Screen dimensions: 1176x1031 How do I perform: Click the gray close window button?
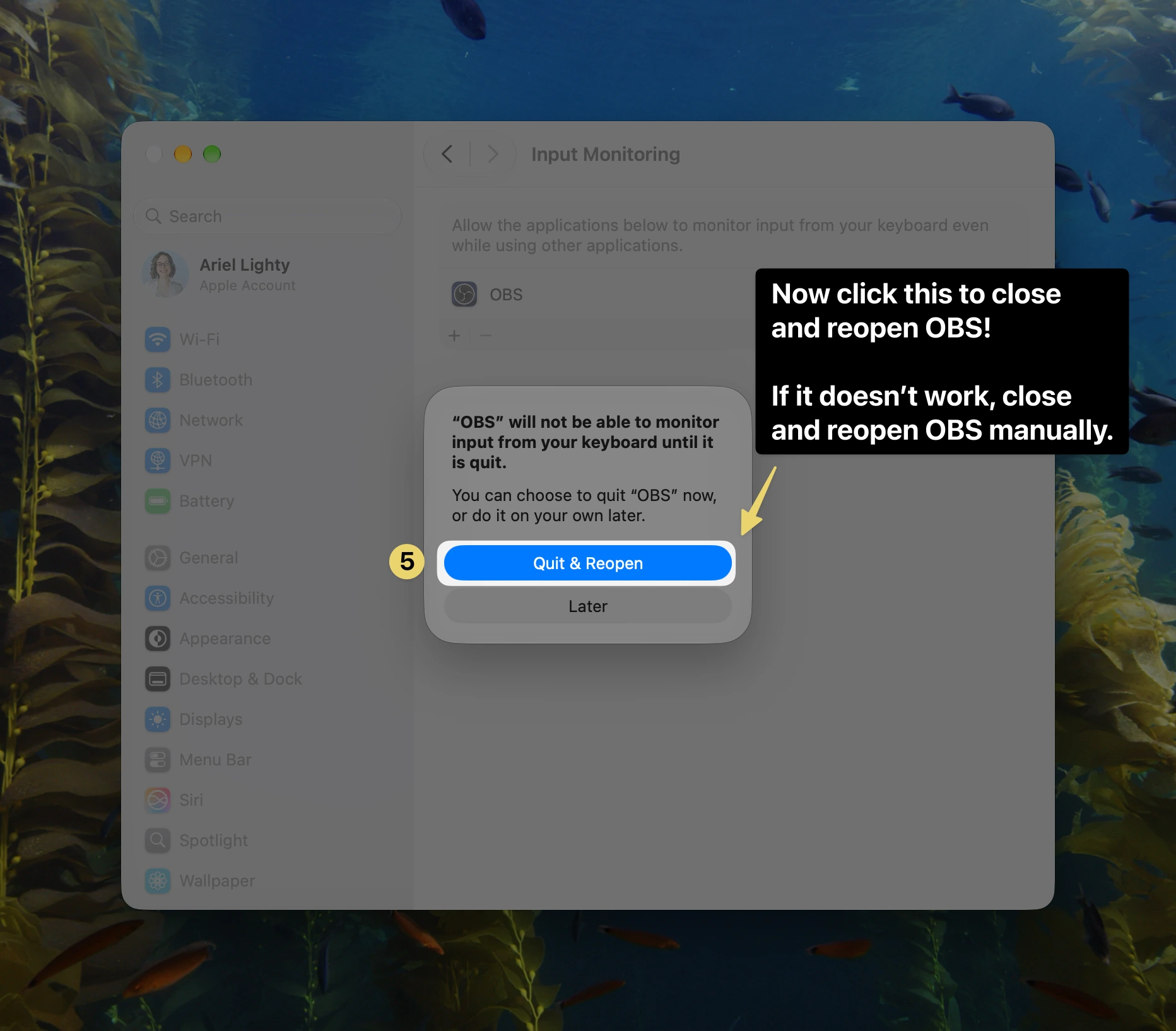pyautogui.click(x=154, y=154)
